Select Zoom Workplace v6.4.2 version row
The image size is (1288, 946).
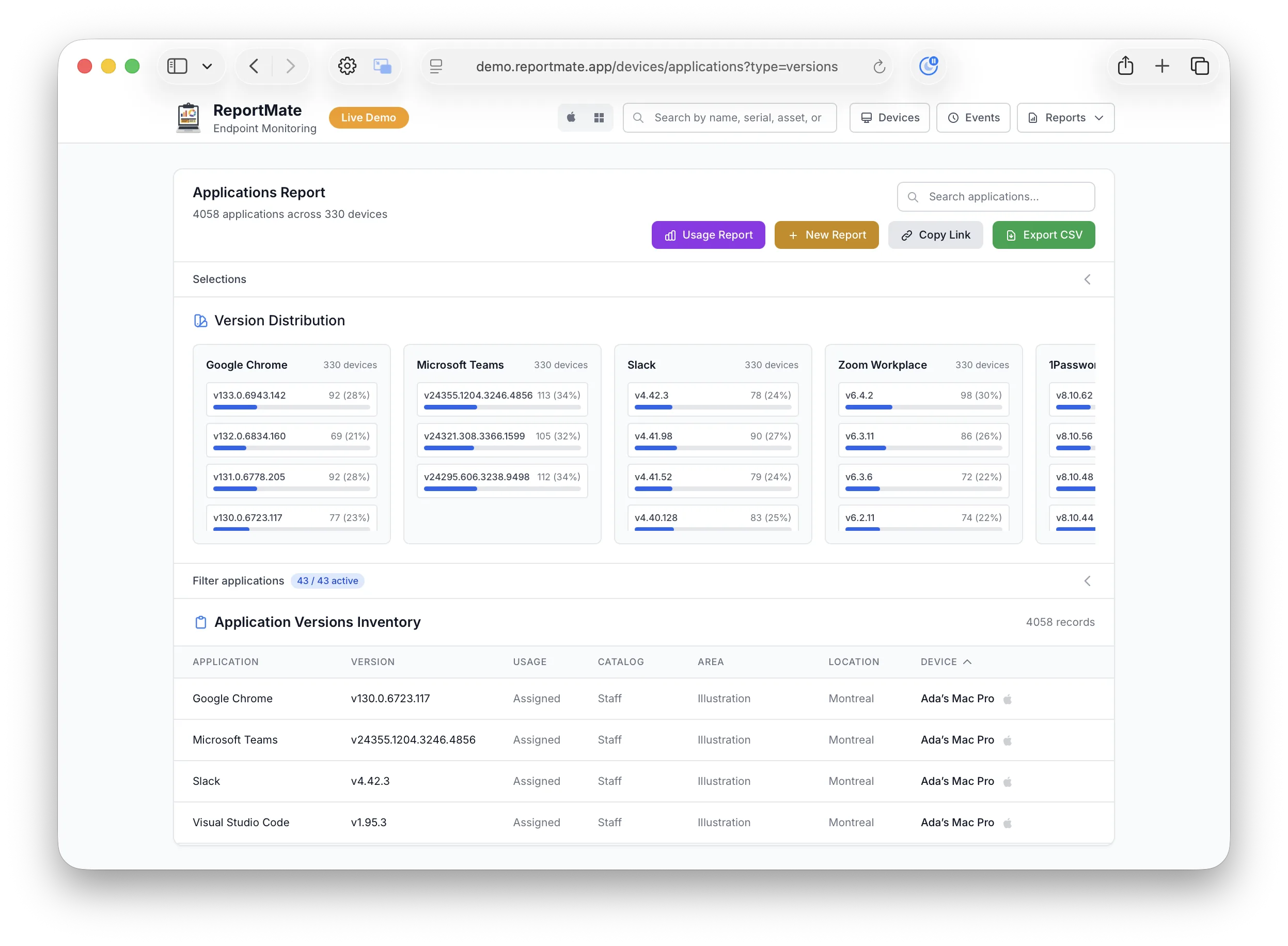coord(924,399)
